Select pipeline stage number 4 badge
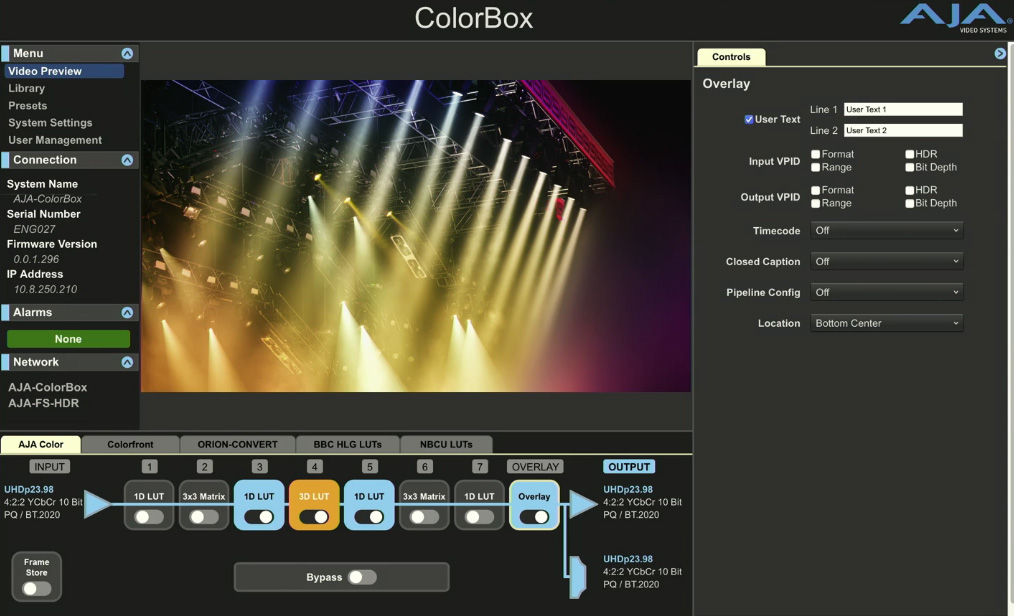 [314, 467]
